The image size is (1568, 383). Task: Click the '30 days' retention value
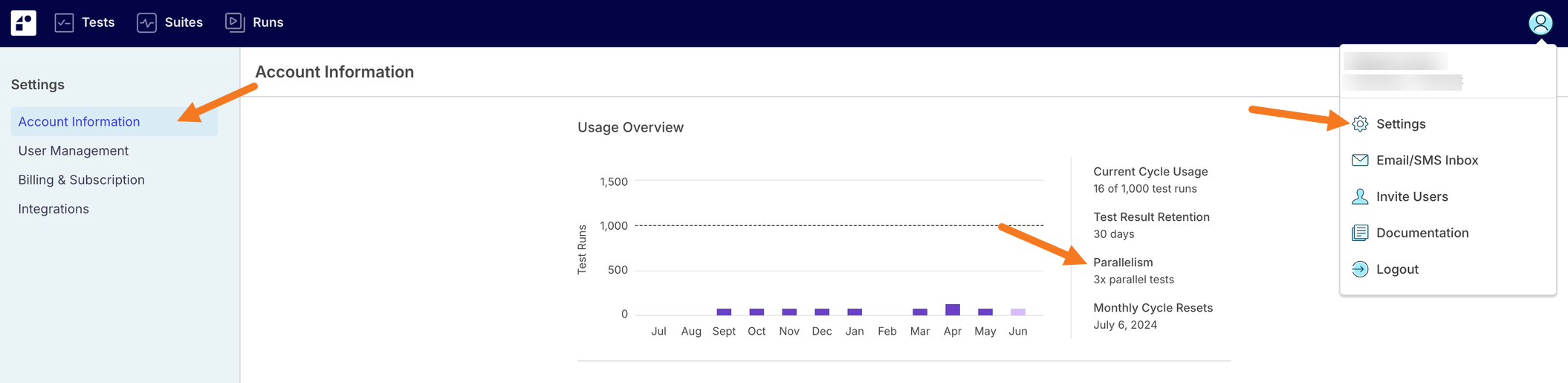(1113, 234)
